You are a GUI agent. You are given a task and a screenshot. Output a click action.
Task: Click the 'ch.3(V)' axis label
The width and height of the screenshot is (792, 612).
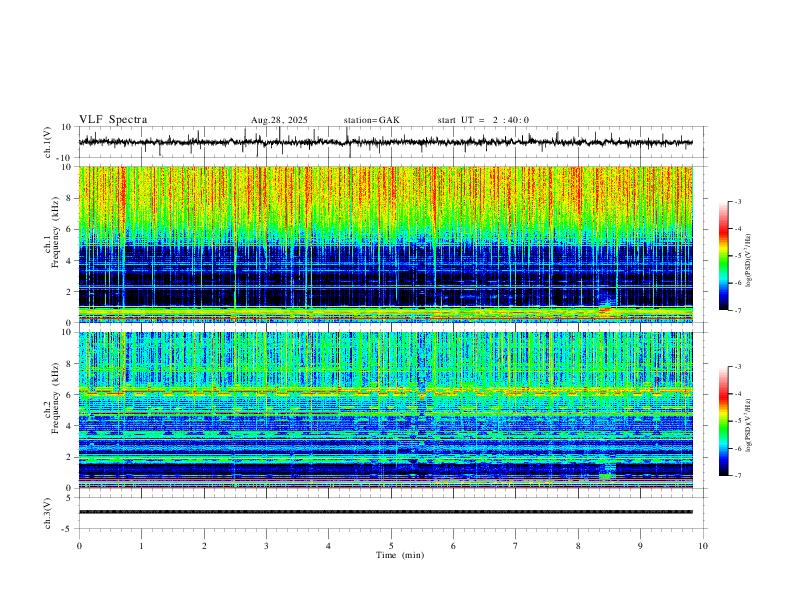coord(48,513)
